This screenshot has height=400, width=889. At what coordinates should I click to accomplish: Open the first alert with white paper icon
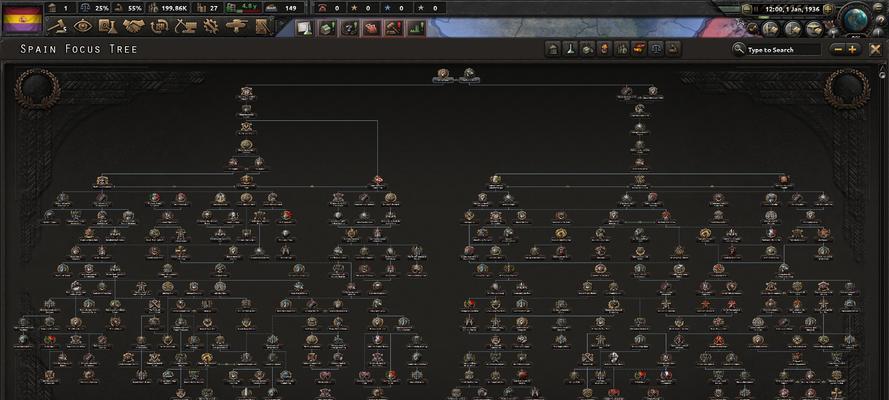click(x=304, y=28)
